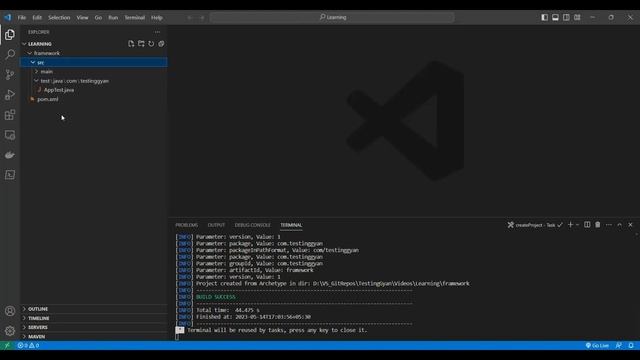Toggle primary side bar layout icon
Screen dimensions: 640x360
point(544,17)
